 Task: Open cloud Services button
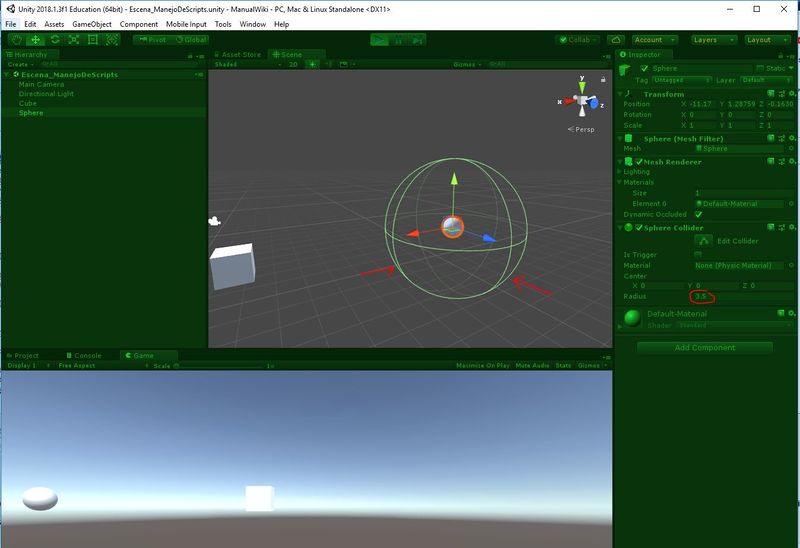616,40
